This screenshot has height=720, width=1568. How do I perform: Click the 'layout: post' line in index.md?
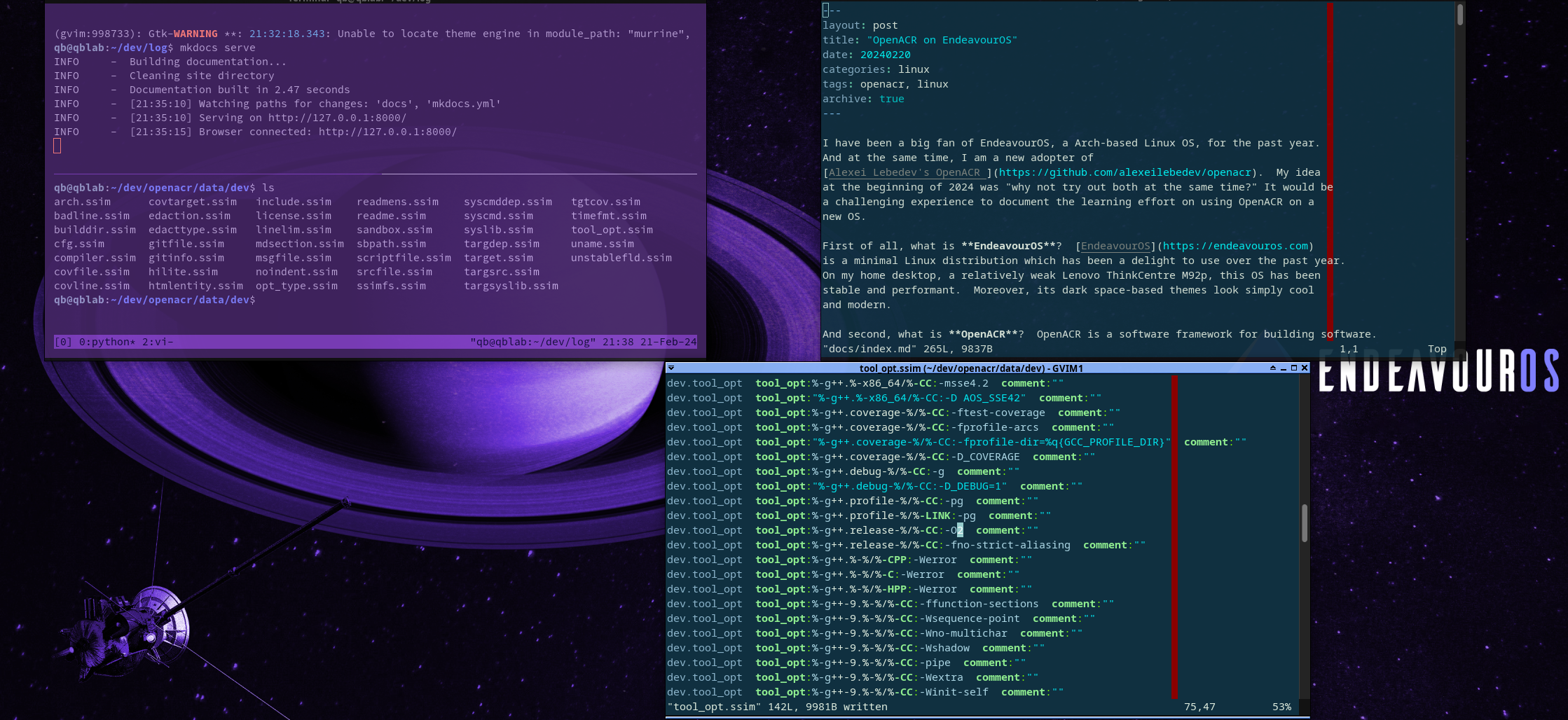pyautogui.click(x=860, y=25)
